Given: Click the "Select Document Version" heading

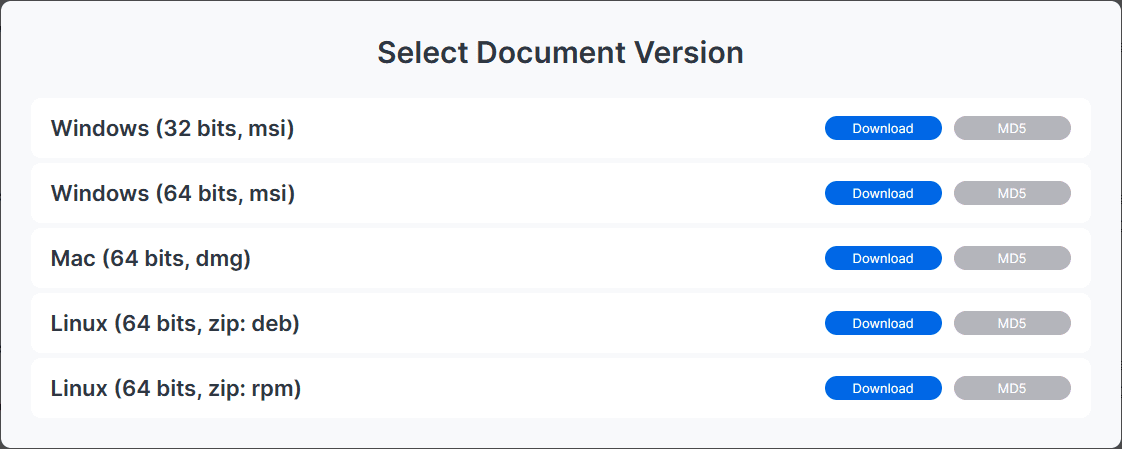Looking at the screenshot, I should tap(560, 52).
